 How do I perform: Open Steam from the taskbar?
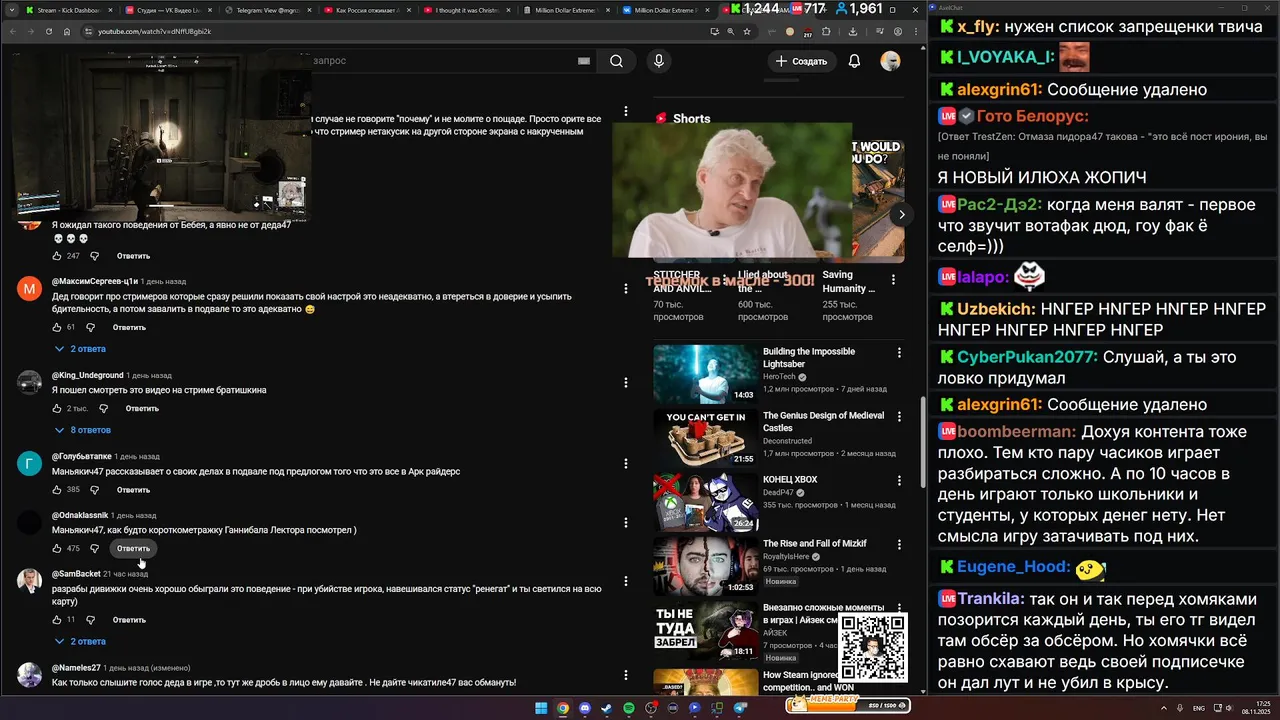pos(607,708)
